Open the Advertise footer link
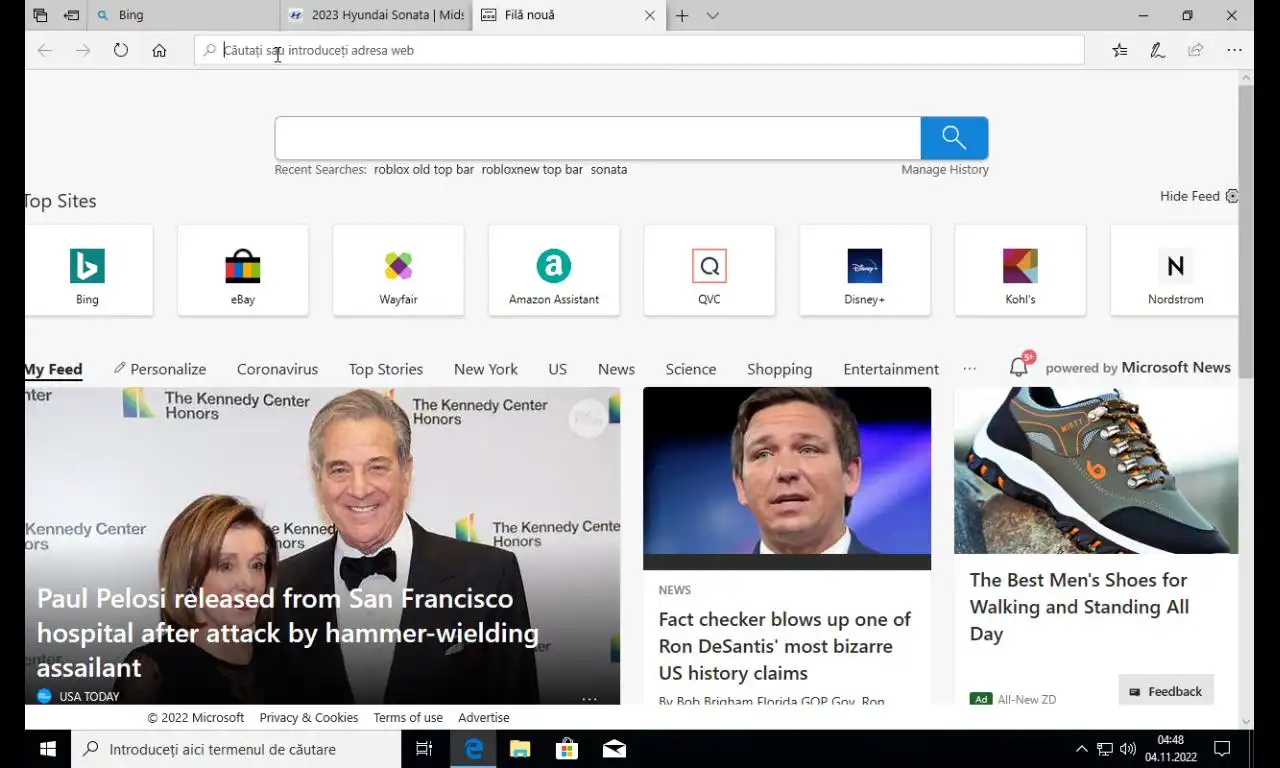The image size is (1280, 768). pos(484,718)
